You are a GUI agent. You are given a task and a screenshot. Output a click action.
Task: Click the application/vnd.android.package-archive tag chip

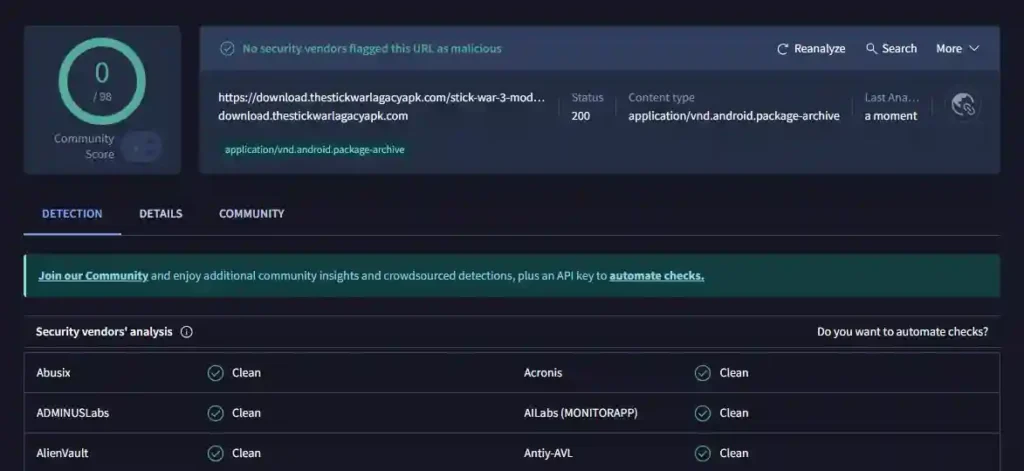[x=315, y=150]
